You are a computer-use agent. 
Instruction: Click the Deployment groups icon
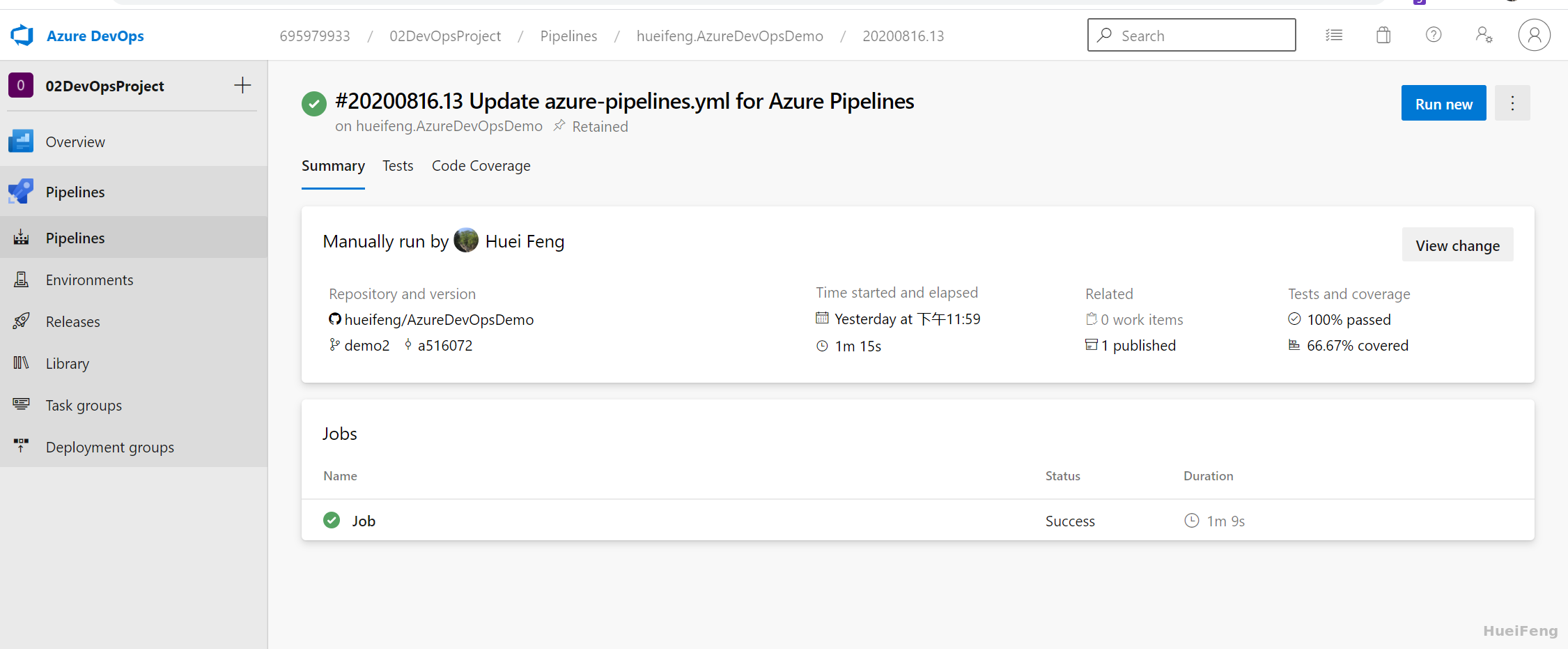22,446
